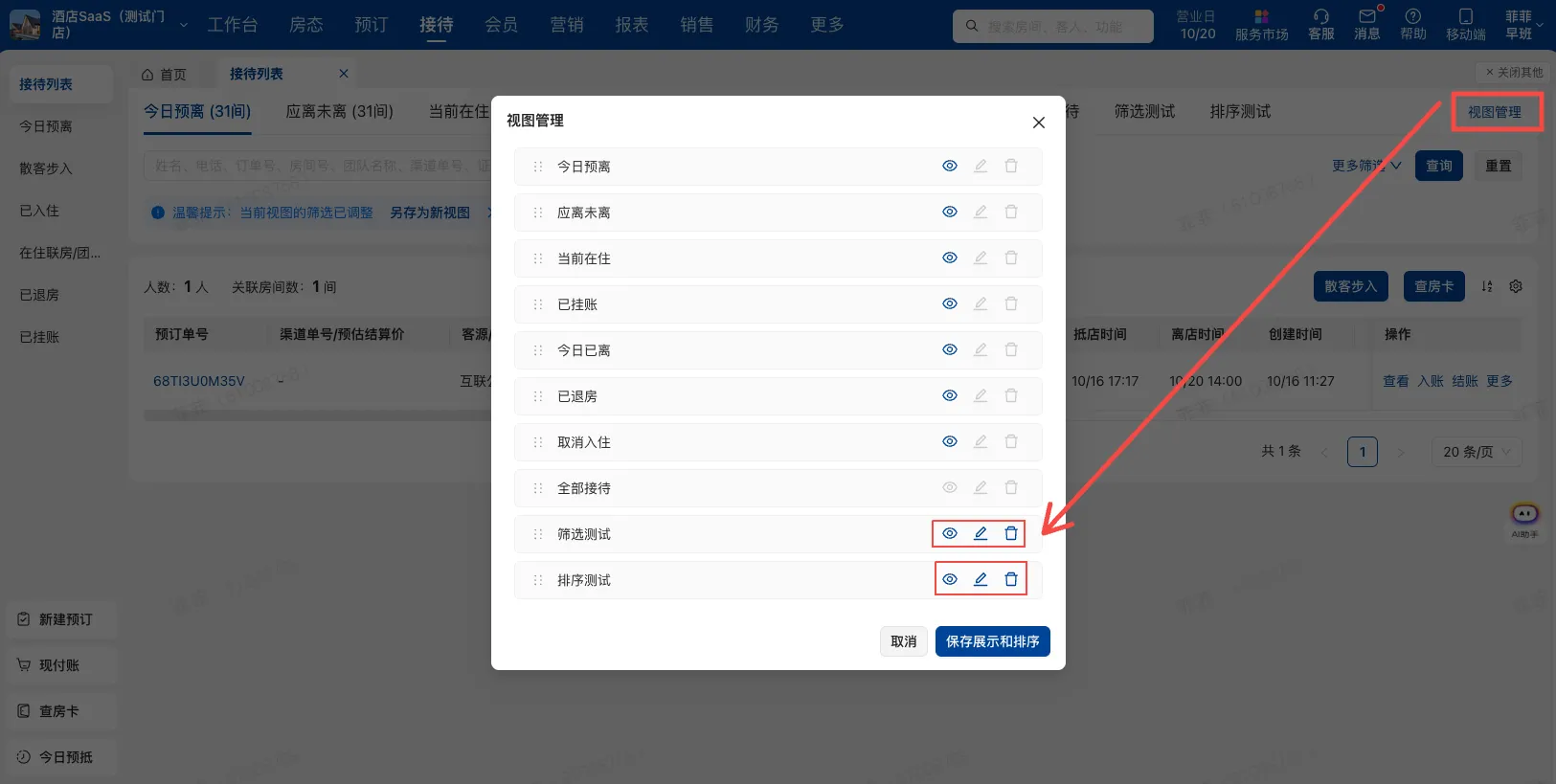Open 视图管理 at top right
The image size is (1556, 784).
tap(1495, 112)
